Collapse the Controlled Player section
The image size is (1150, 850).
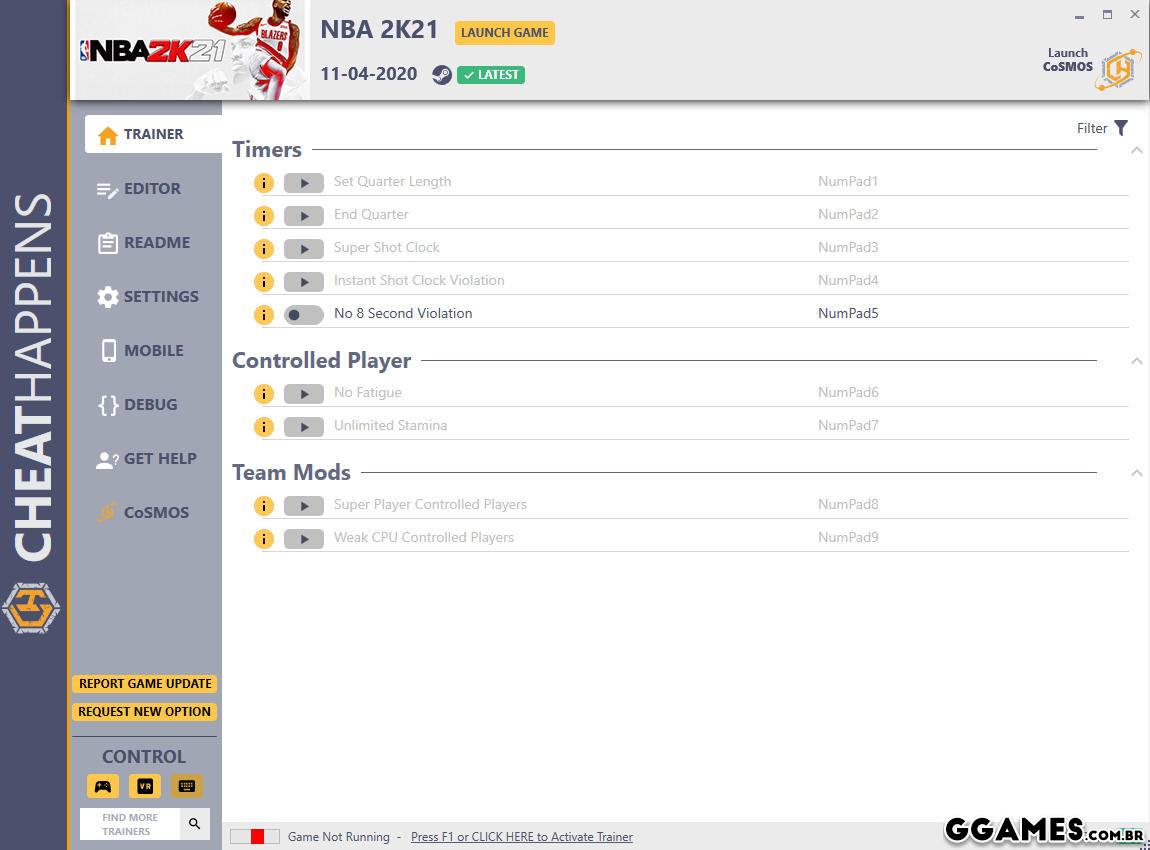pyautogui.click(x=1136, y=361)
